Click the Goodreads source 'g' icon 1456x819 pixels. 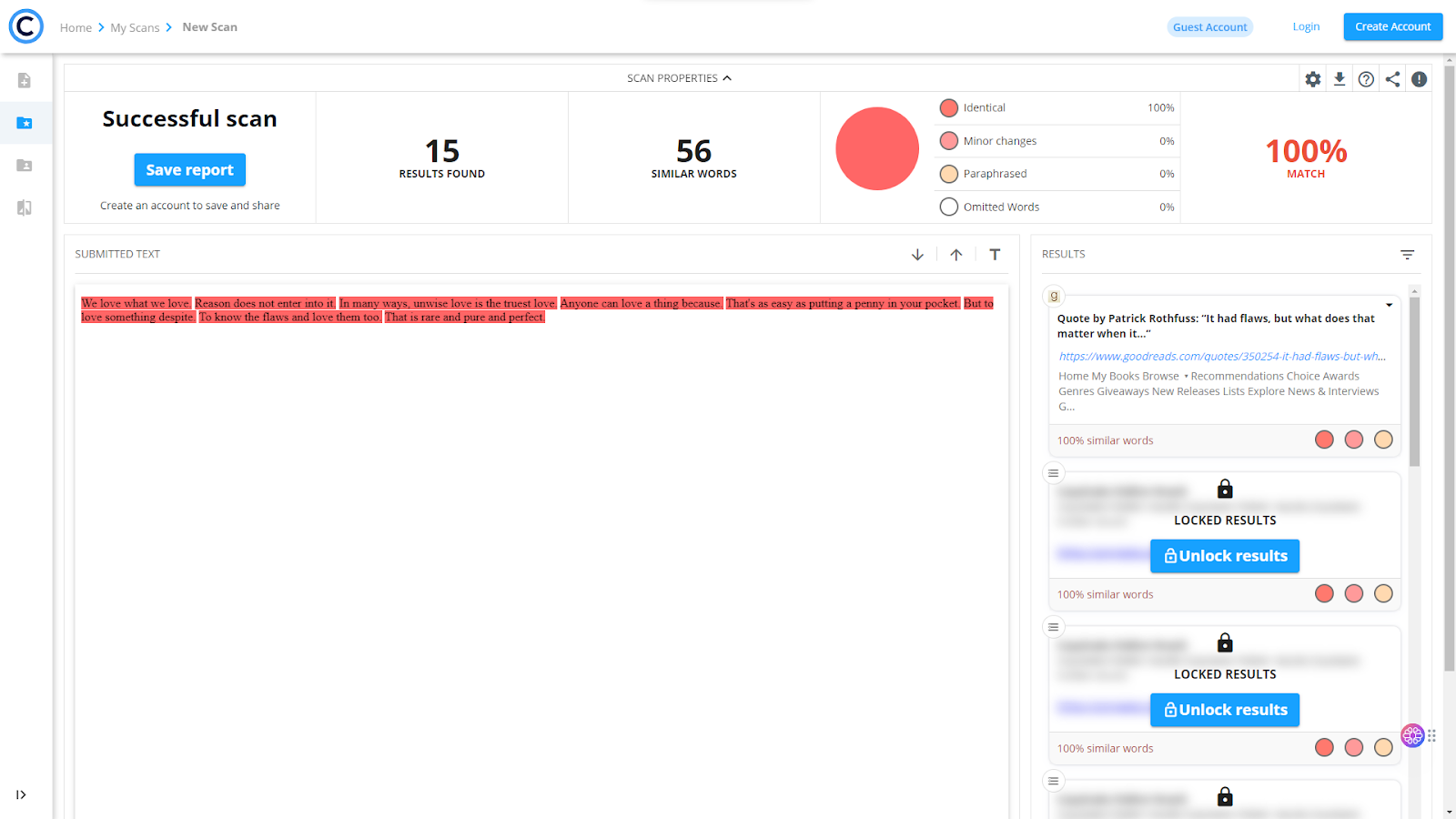pyautogui.click(x=1054, y=296)
